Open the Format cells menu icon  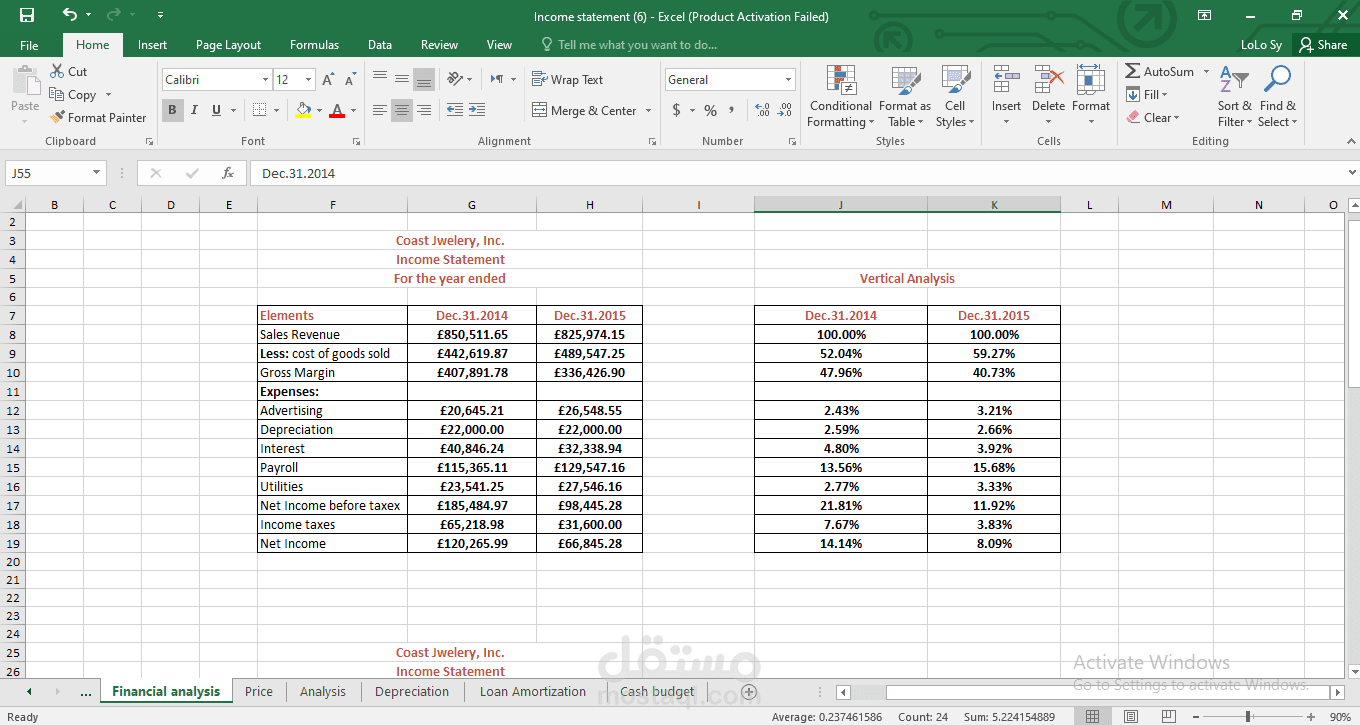[1090, 80]
